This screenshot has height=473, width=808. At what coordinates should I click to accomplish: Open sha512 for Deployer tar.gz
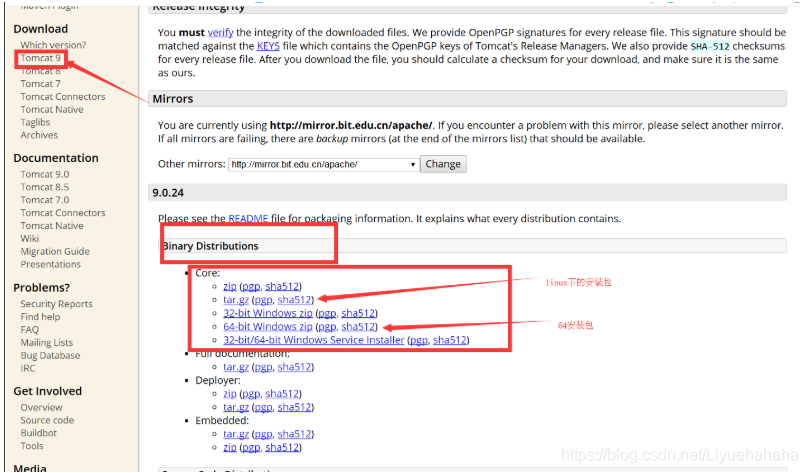tap(294, 407)
